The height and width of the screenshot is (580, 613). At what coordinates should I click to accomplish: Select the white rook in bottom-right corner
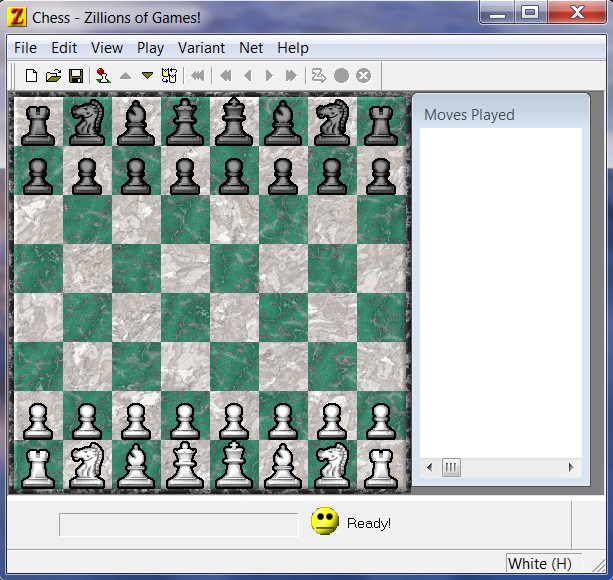point(381,468)
